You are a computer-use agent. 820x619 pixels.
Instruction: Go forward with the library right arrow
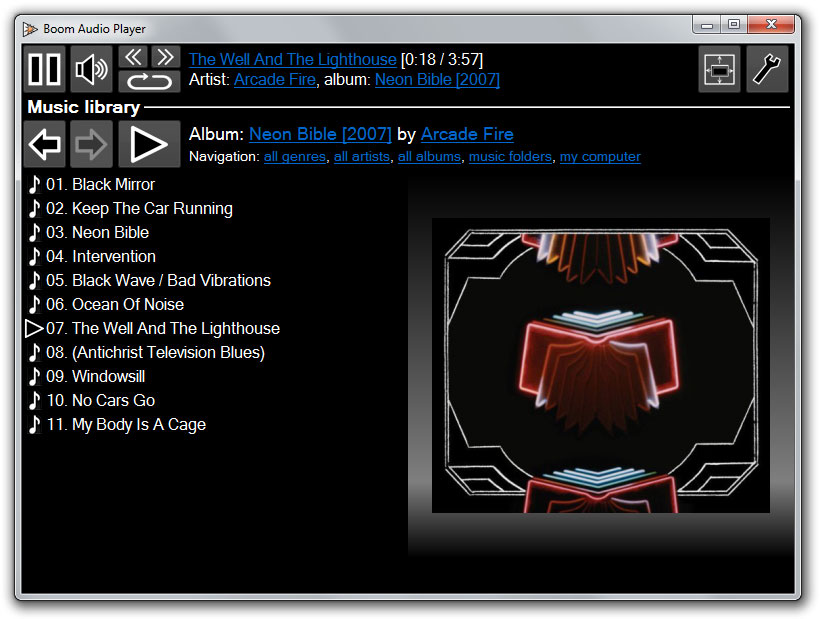point(92,144)
